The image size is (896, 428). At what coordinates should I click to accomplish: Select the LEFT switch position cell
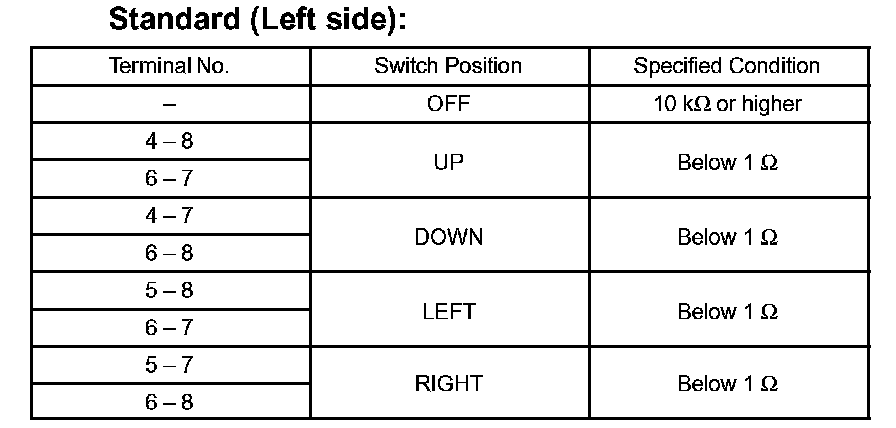448,310
